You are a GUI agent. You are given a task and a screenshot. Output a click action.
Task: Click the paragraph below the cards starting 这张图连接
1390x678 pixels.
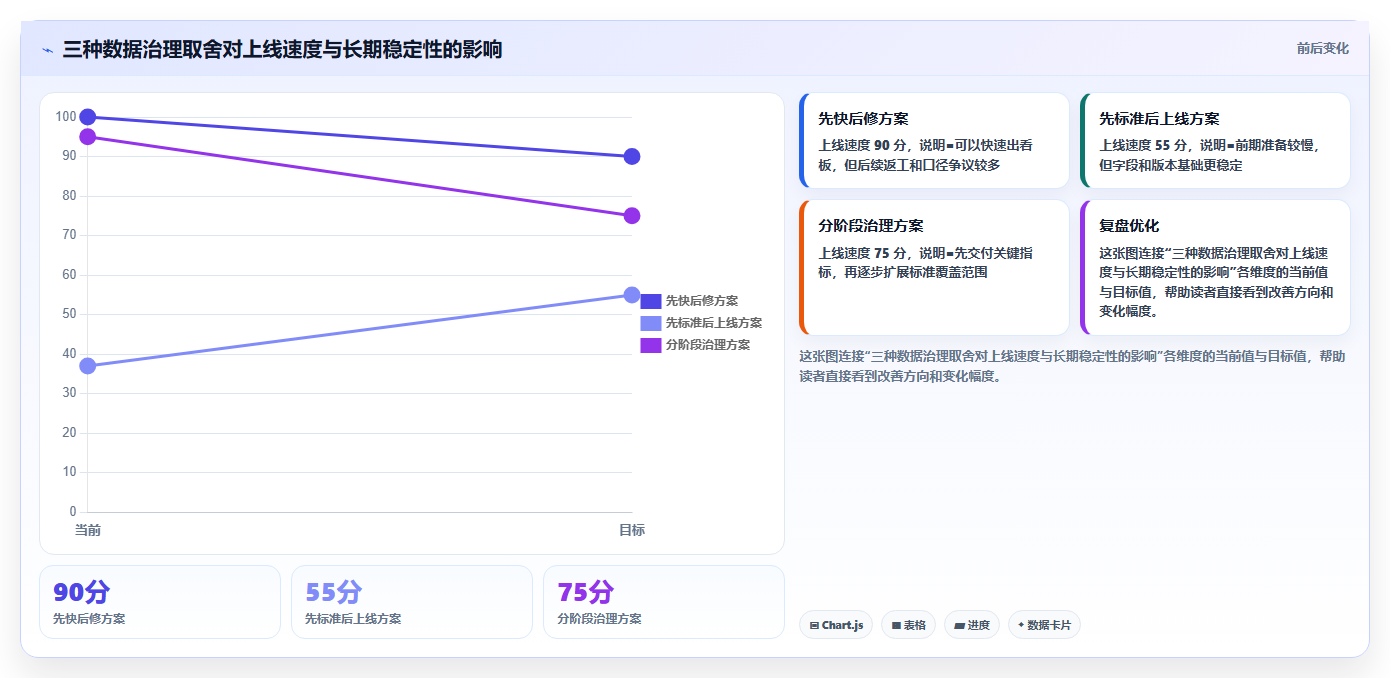tap(1073, 366)
